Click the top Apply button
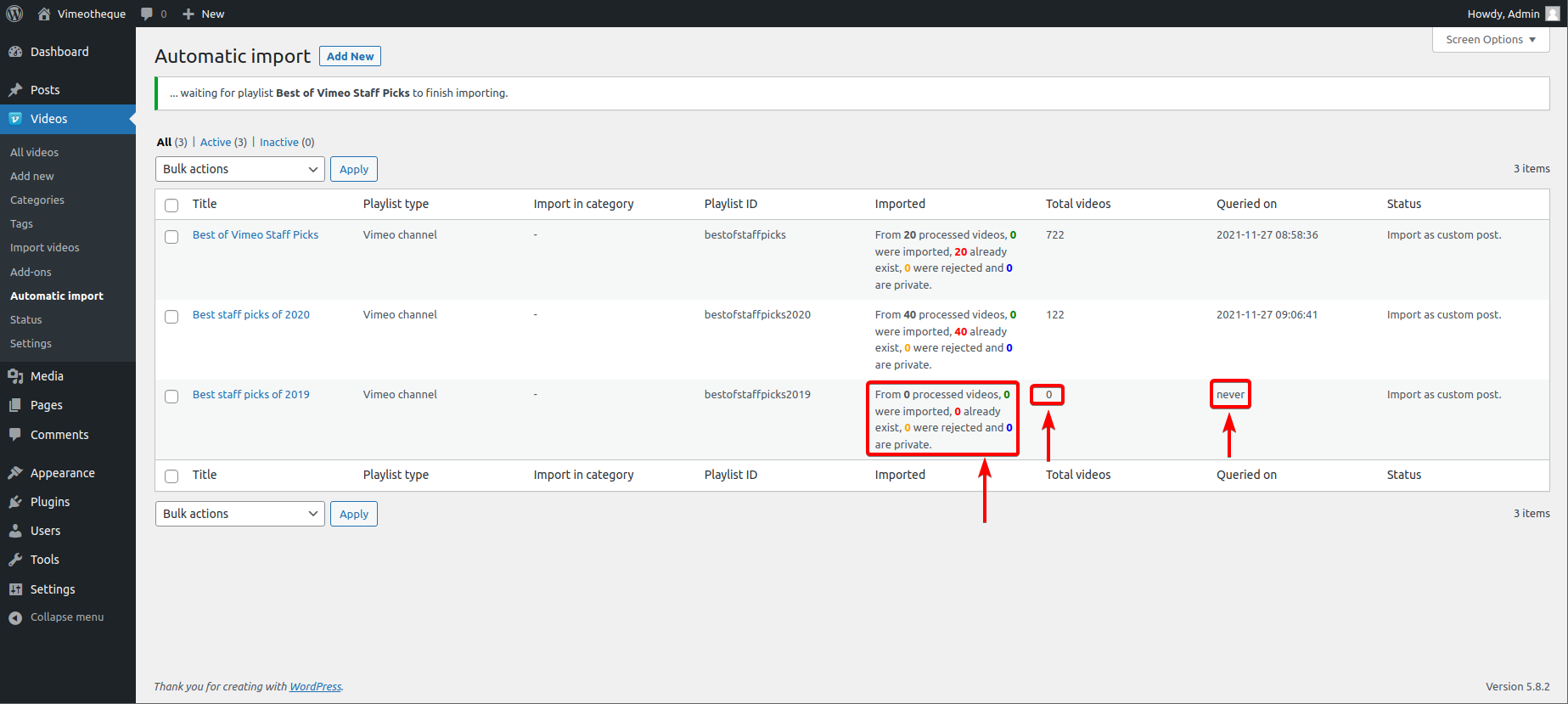Image resolution: width=1568 pixels, height=704 pixels. (354, 169)
